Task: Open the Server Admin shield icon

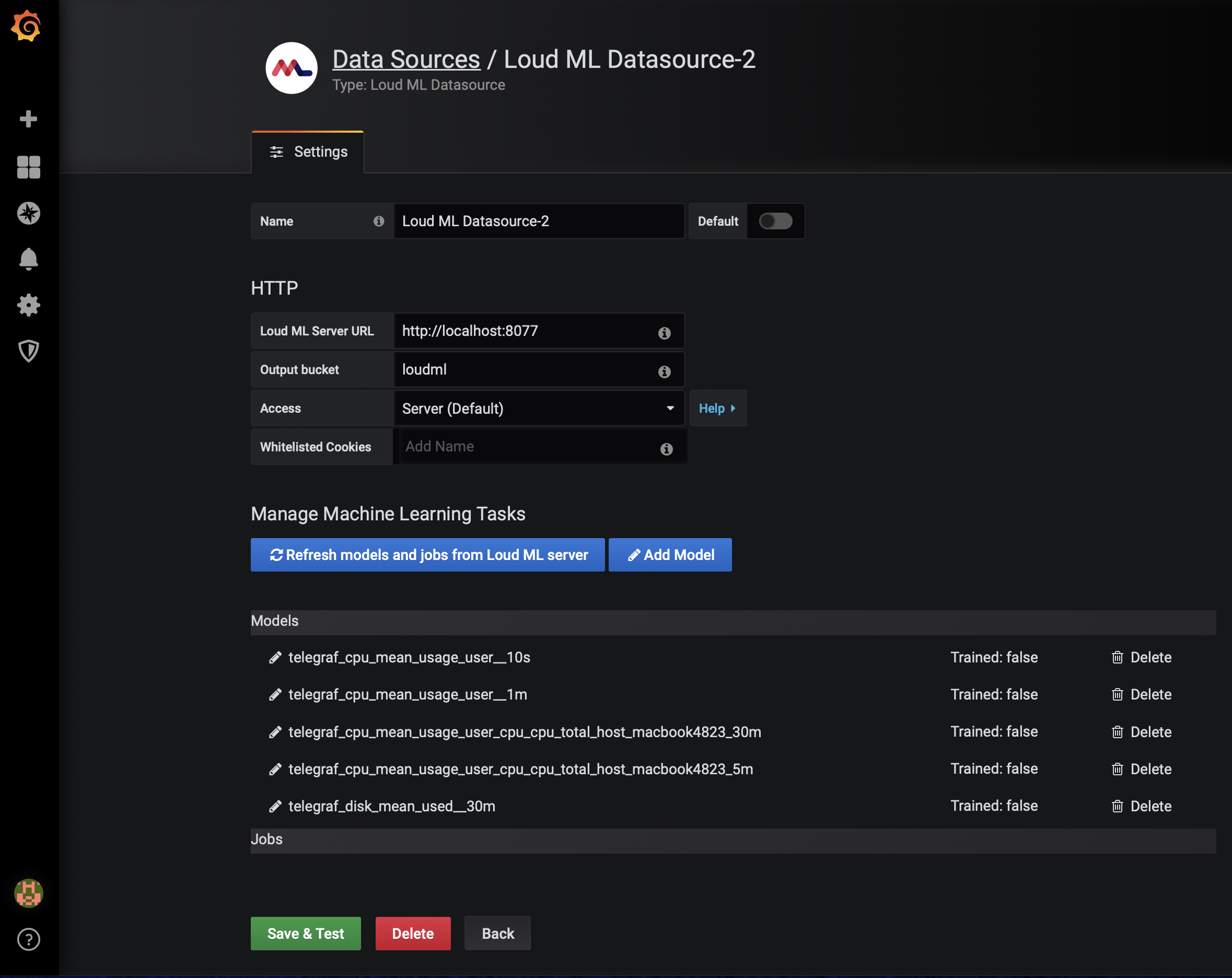Action: tap(28, 351)
